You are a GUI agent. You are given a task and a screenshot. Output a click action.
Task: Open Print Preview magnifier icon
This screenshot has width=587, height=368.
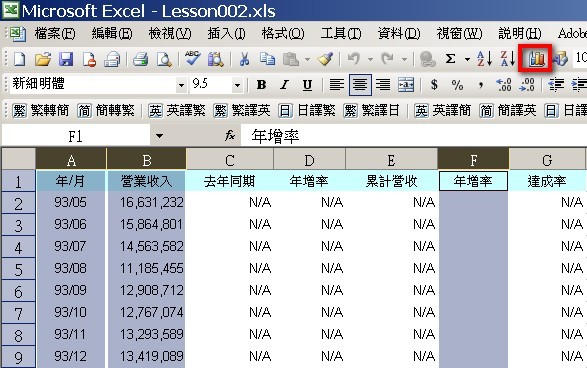click(164, 59)
